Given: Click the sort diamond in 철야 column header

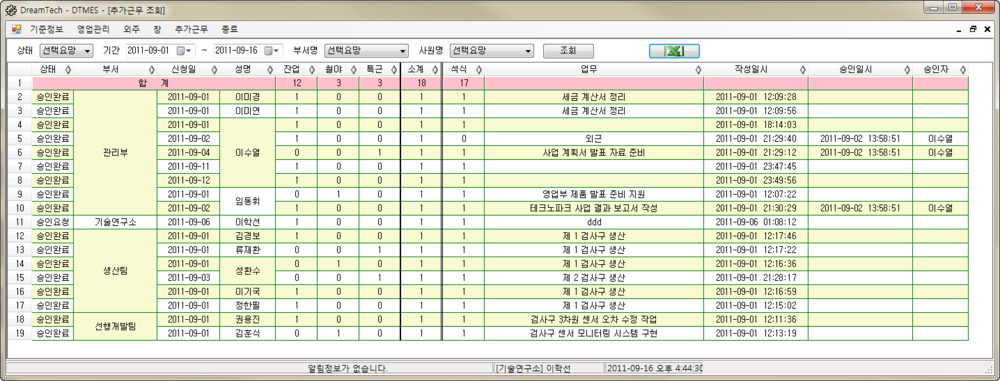Looking at the screenshot, I should (x=354, y=70).
